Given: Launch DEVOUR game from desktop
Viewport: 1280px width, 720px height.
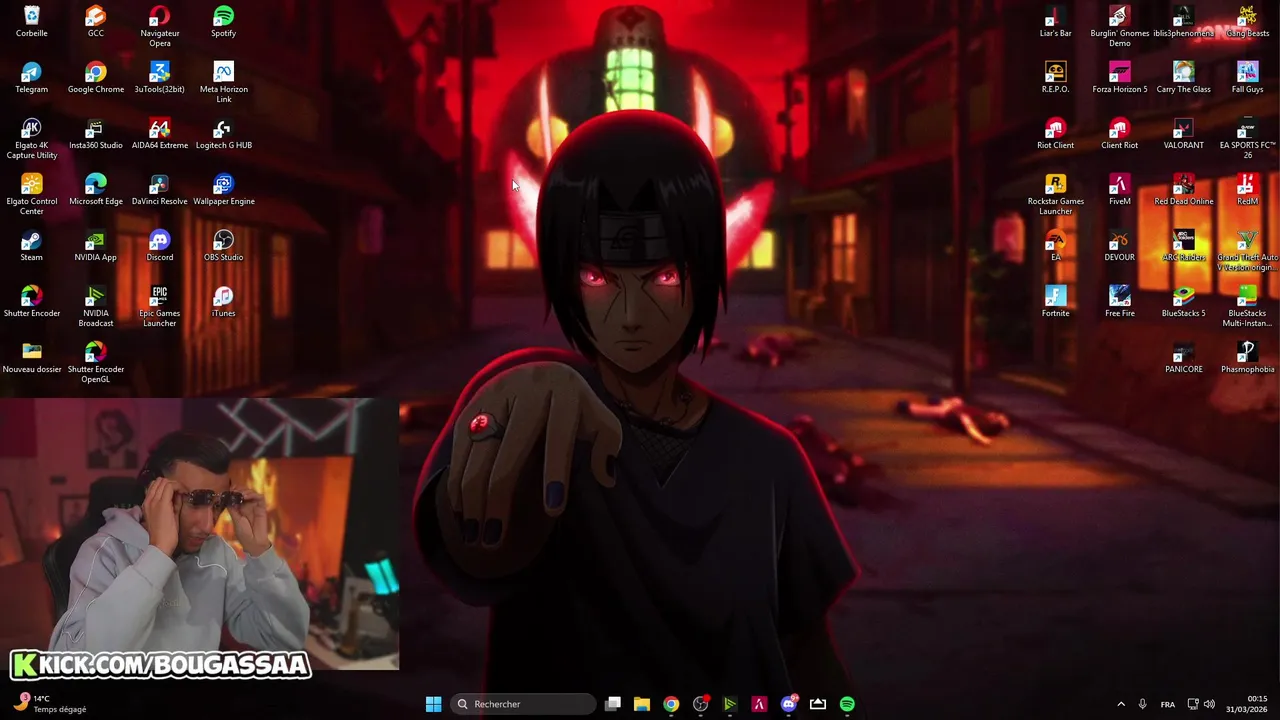Looking at the screenshot, I should (1120, 246).
